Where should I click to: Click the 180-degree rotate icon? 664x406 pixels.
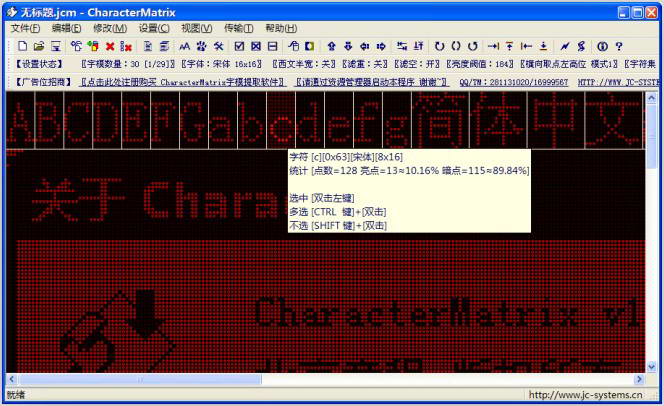point(456,46)
